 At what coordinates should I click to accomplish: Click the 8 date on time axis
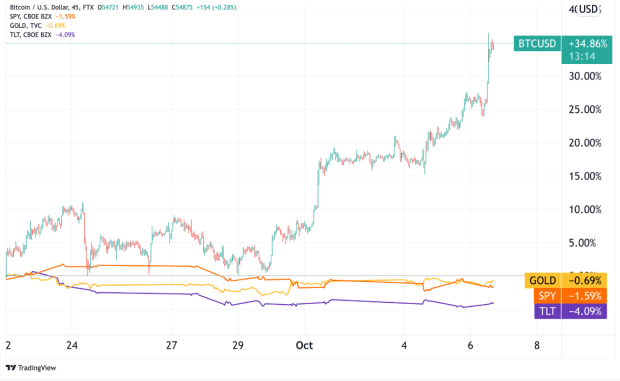click(537, 345)
